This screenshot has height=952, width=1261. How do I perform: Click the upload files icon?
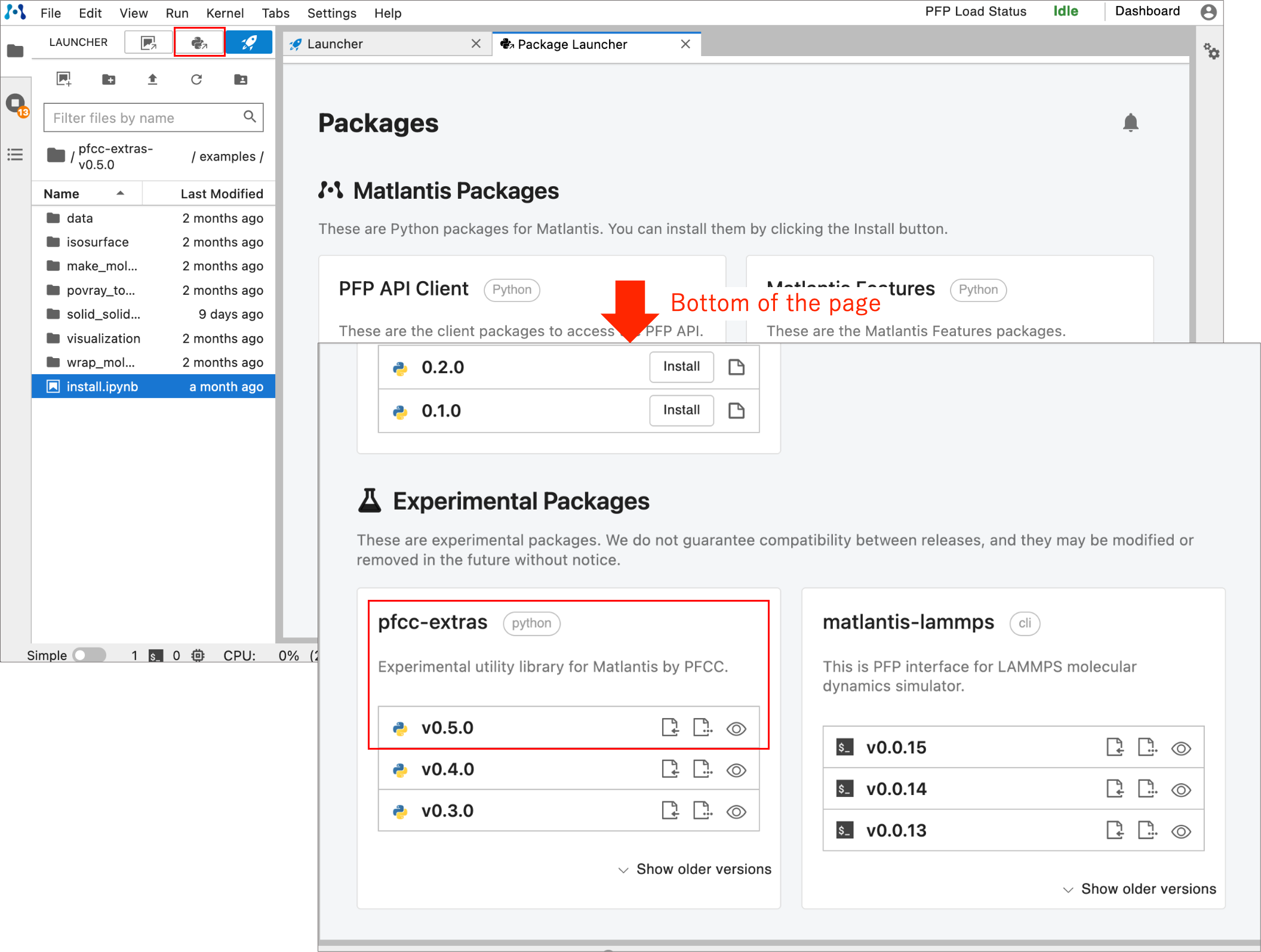coord(152,79)
